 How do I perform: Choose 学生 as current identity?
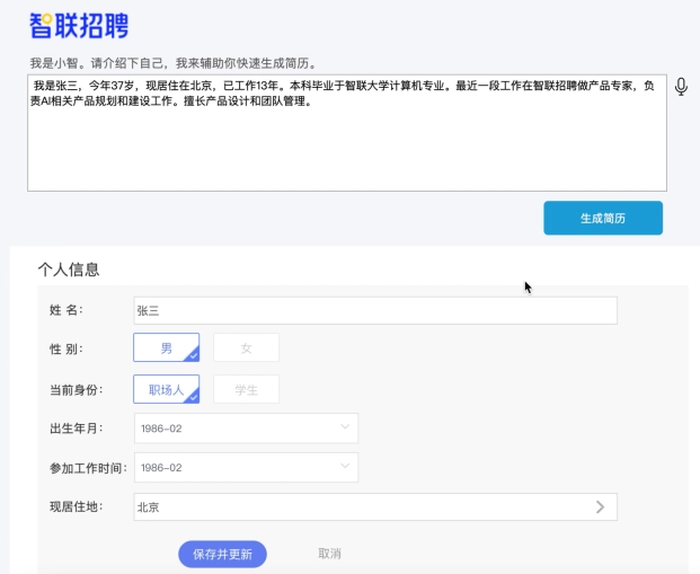tap(246, 389)
